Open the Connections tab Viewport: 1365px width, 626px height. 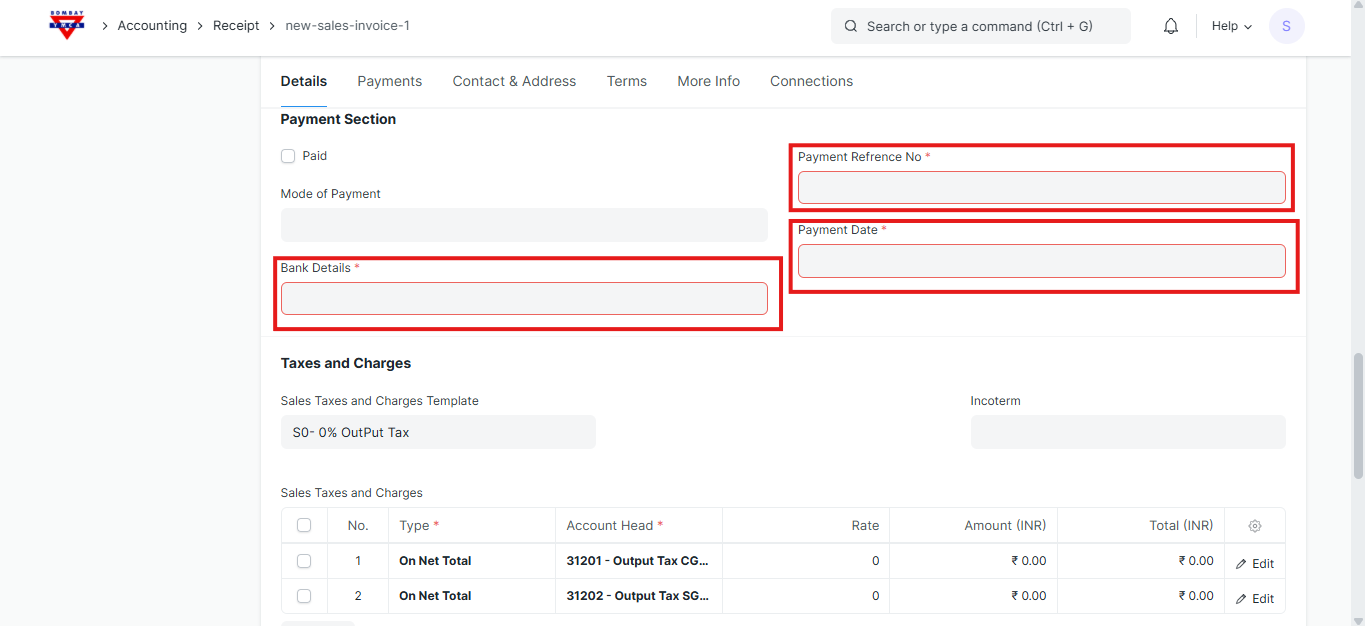[811, 81]
